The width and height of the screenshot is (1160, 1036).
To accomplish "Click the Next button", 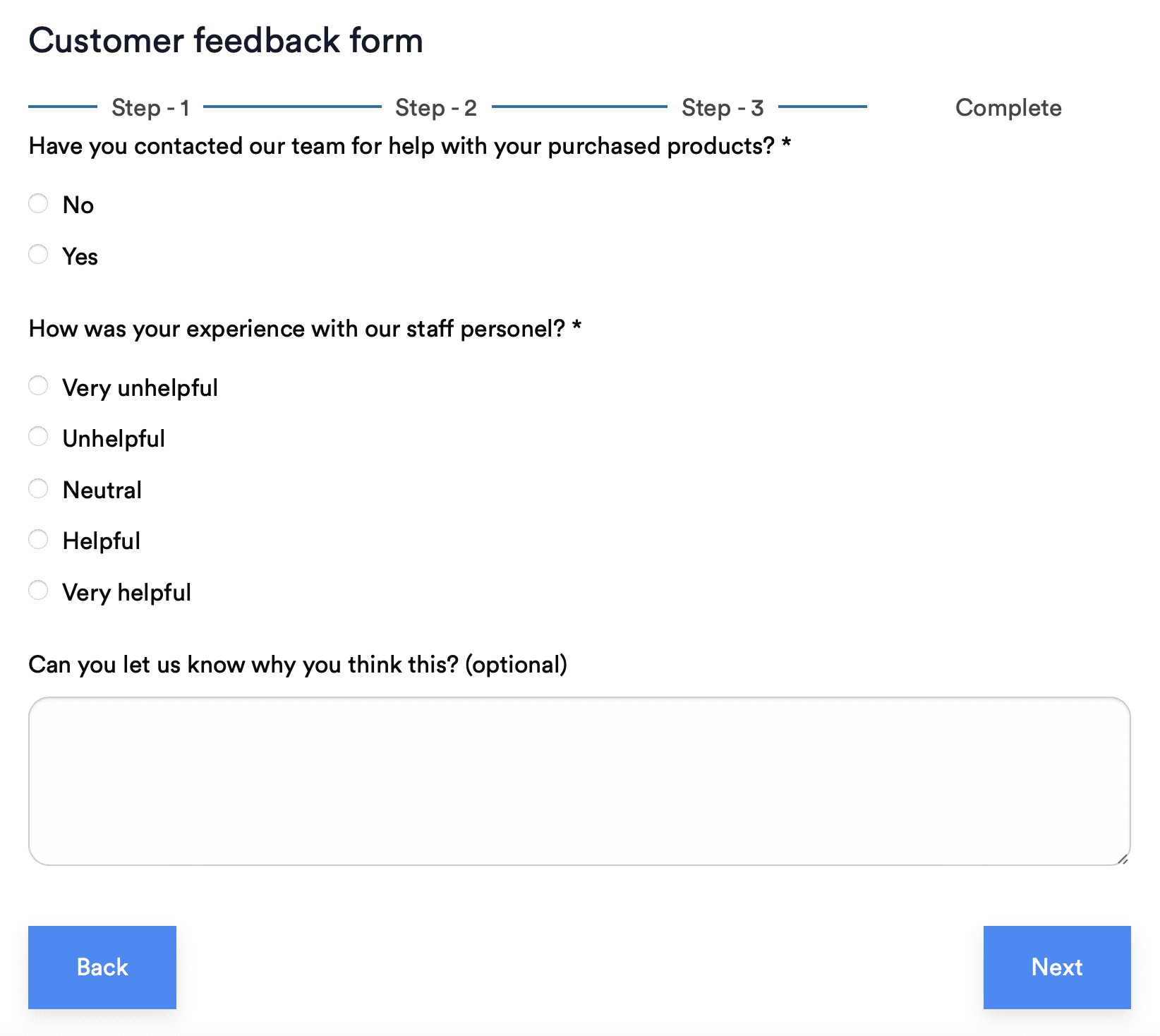I will coord(1056,967).
